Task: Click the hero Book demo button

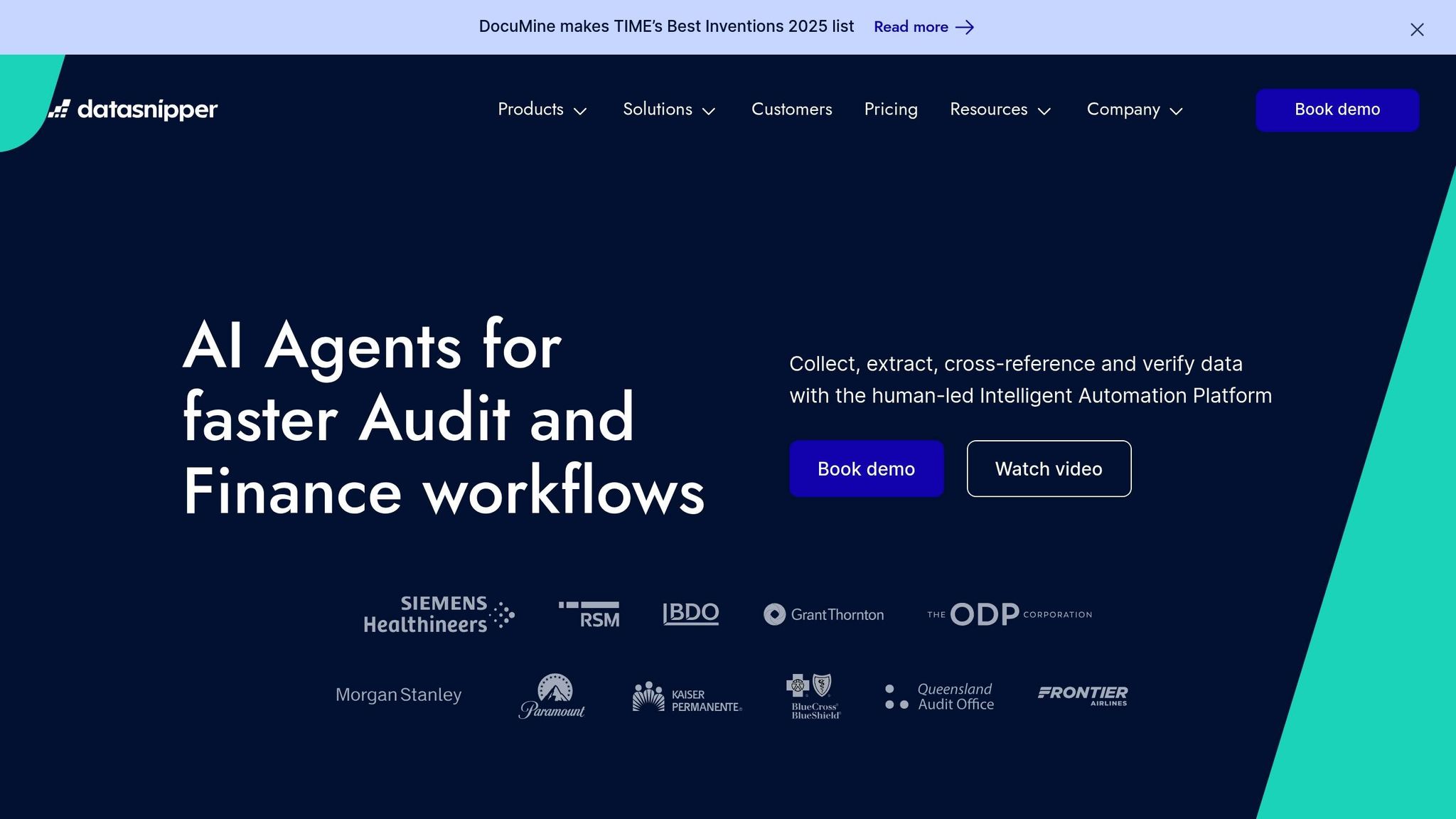Action: 866,469
